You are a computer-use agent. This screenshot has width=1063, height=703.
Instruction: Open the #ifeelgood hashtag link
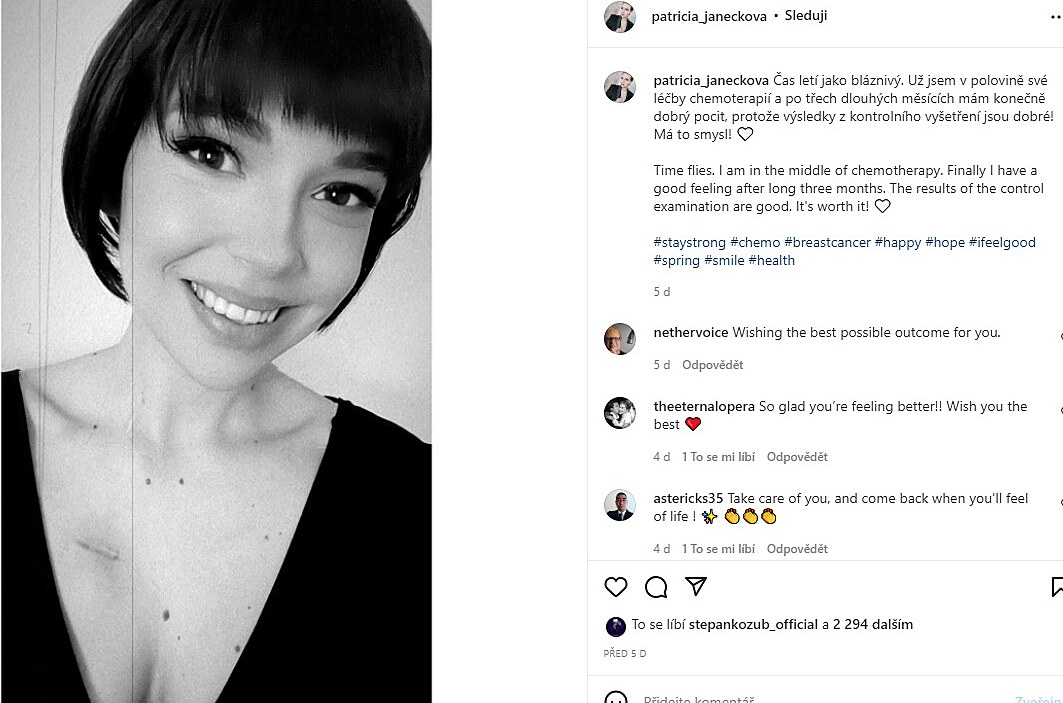(x=1002, y=243)
